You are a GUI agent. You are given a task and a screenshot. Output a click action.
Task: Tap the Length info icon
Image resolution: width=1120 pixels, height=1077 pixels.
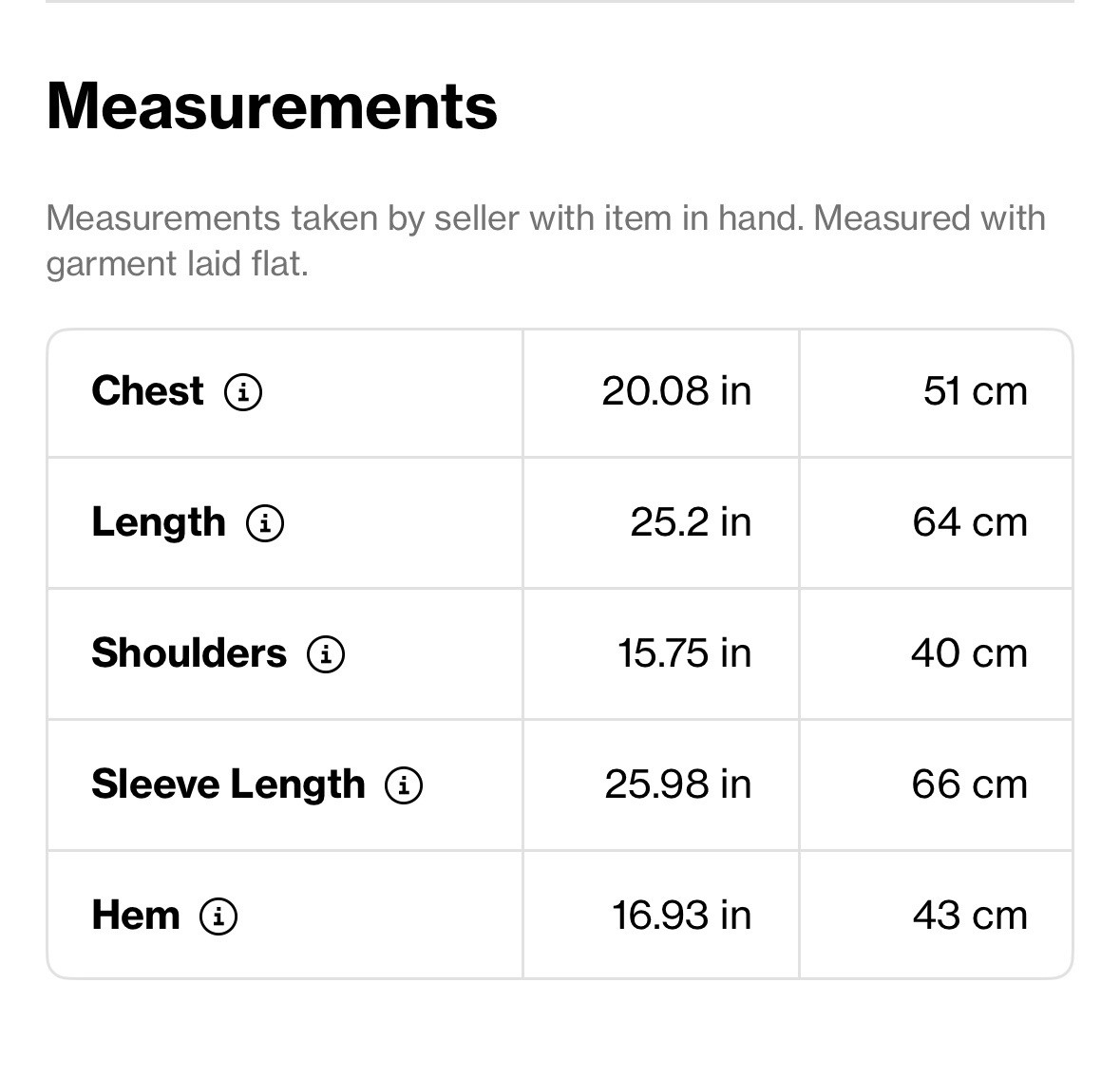pos(265,522)
